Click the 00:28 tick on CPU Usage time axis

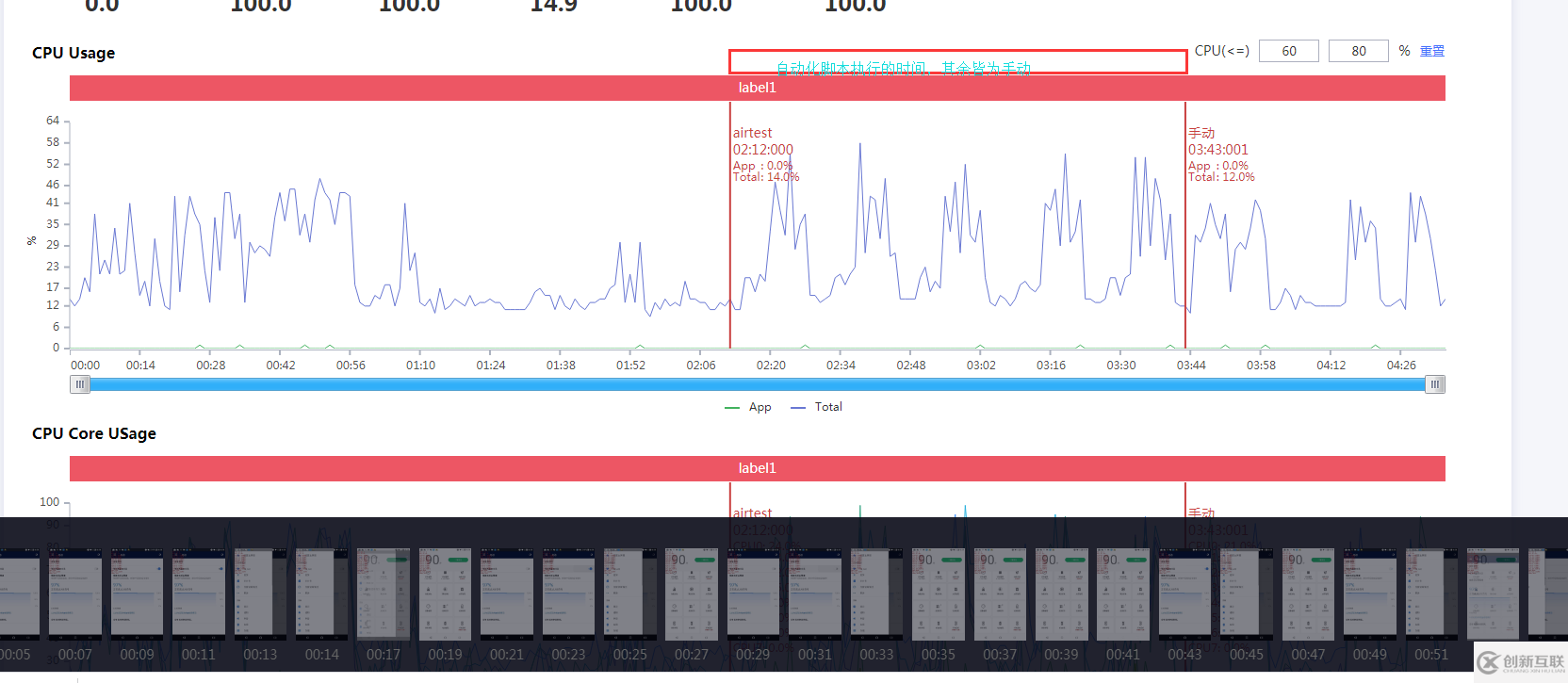point(211,366)
